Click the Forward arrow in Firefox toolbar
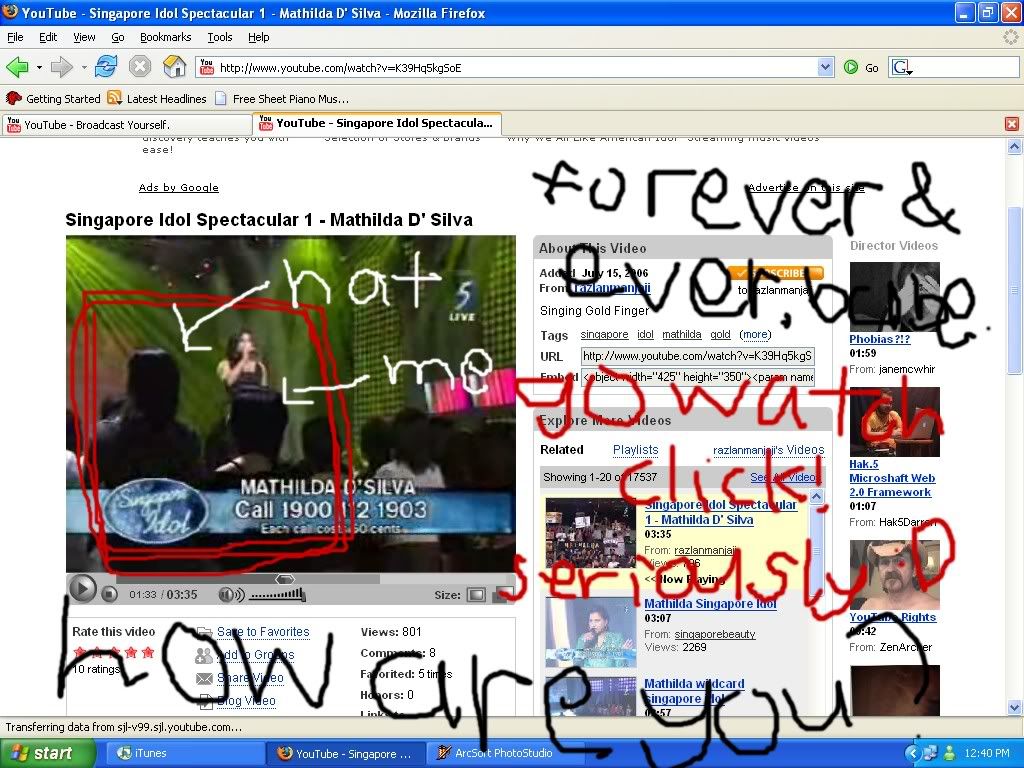 tap(61, 67)
